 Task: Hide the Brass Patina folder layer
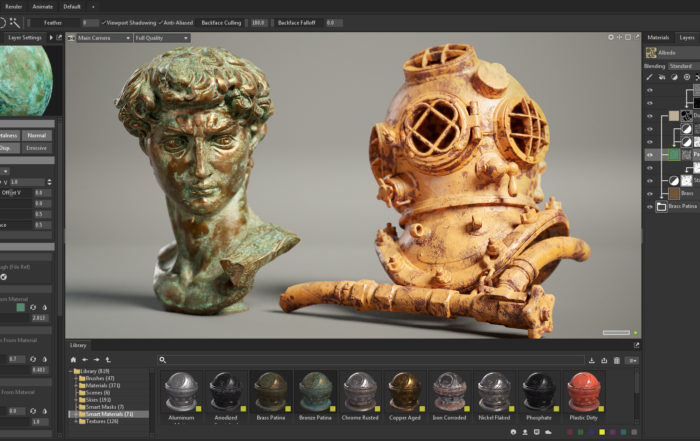click(x=650, y=207)
